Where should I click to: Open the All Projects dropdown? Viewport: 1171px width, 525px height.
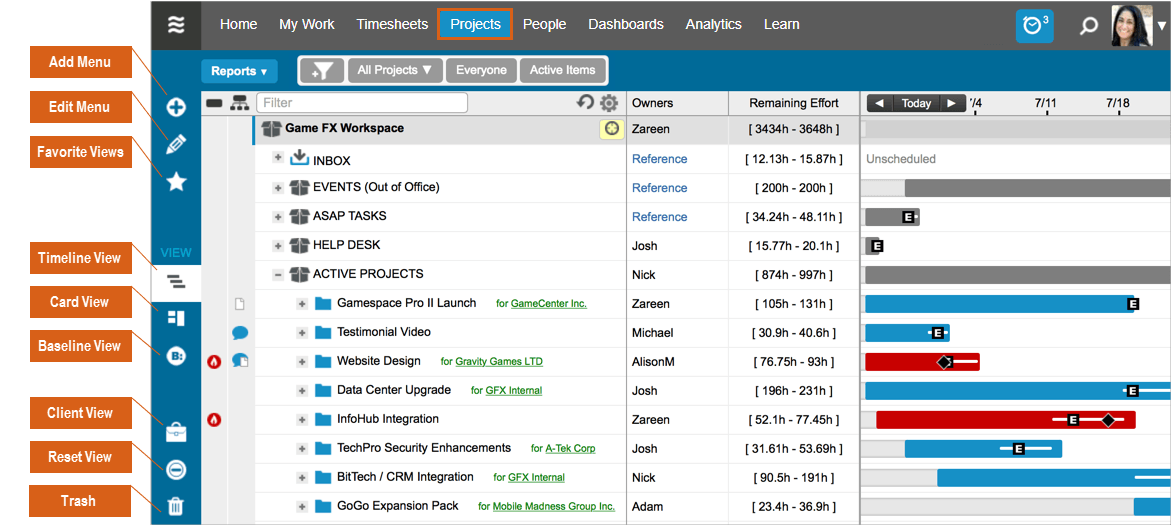(x=394, y=70)
